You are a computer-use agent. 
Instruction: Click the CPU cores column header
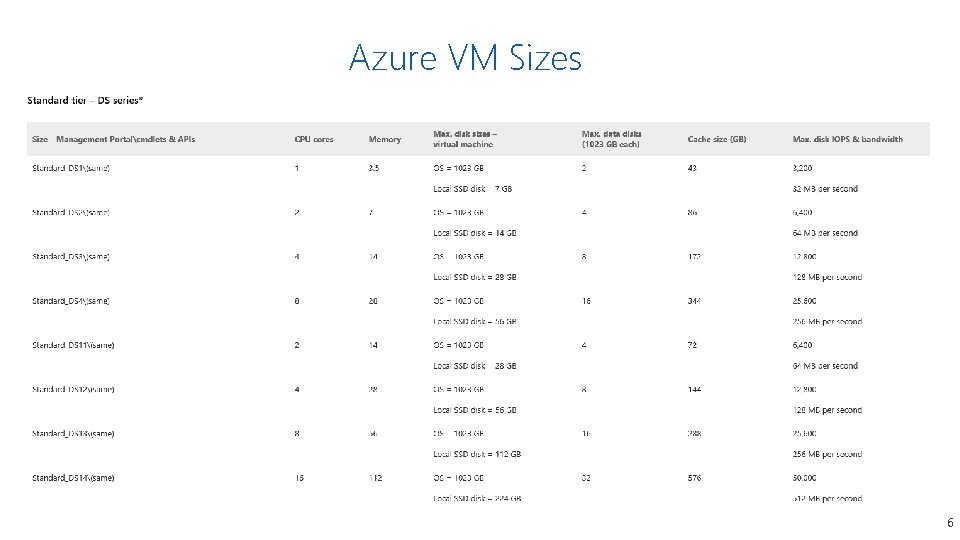point(314,139)
